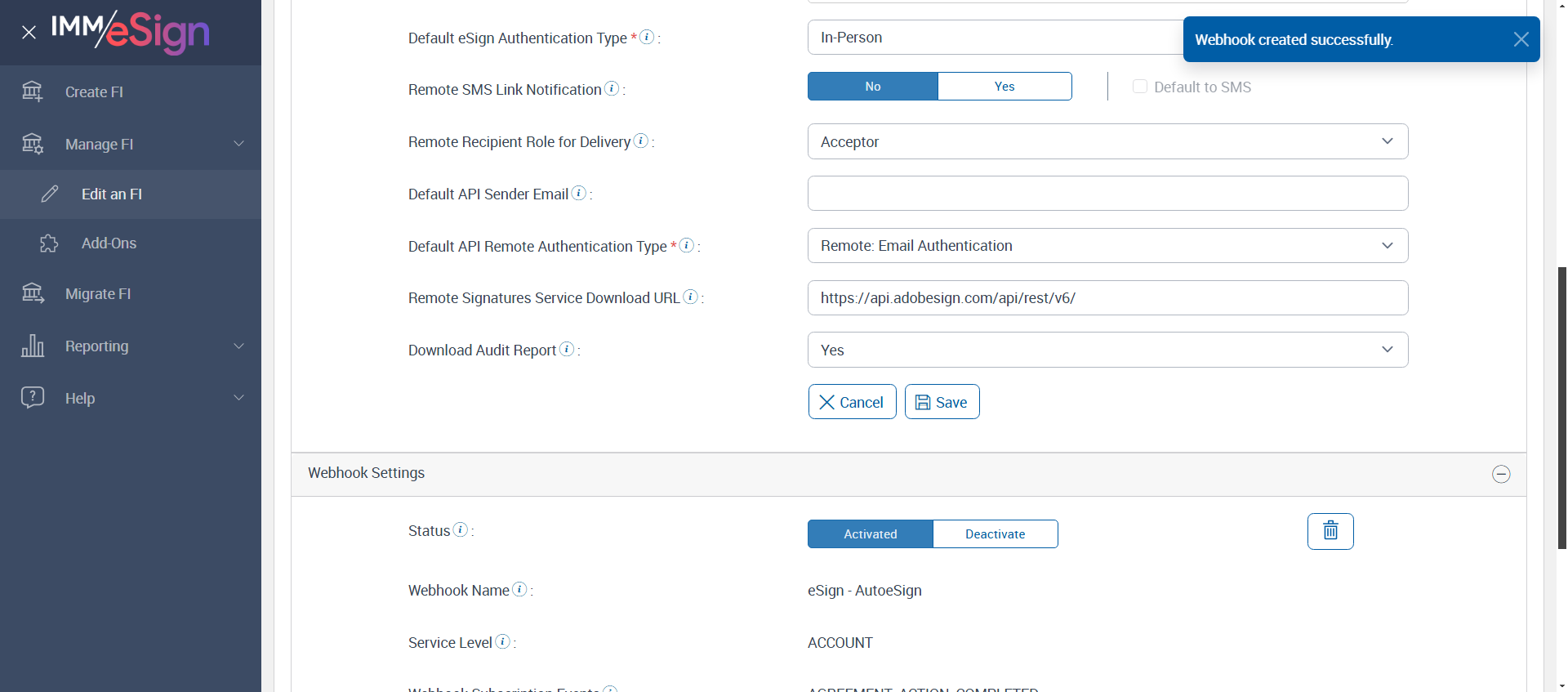
Task: Open Remote Recipient Role for Delivery dropdown
Action: 1107,141
